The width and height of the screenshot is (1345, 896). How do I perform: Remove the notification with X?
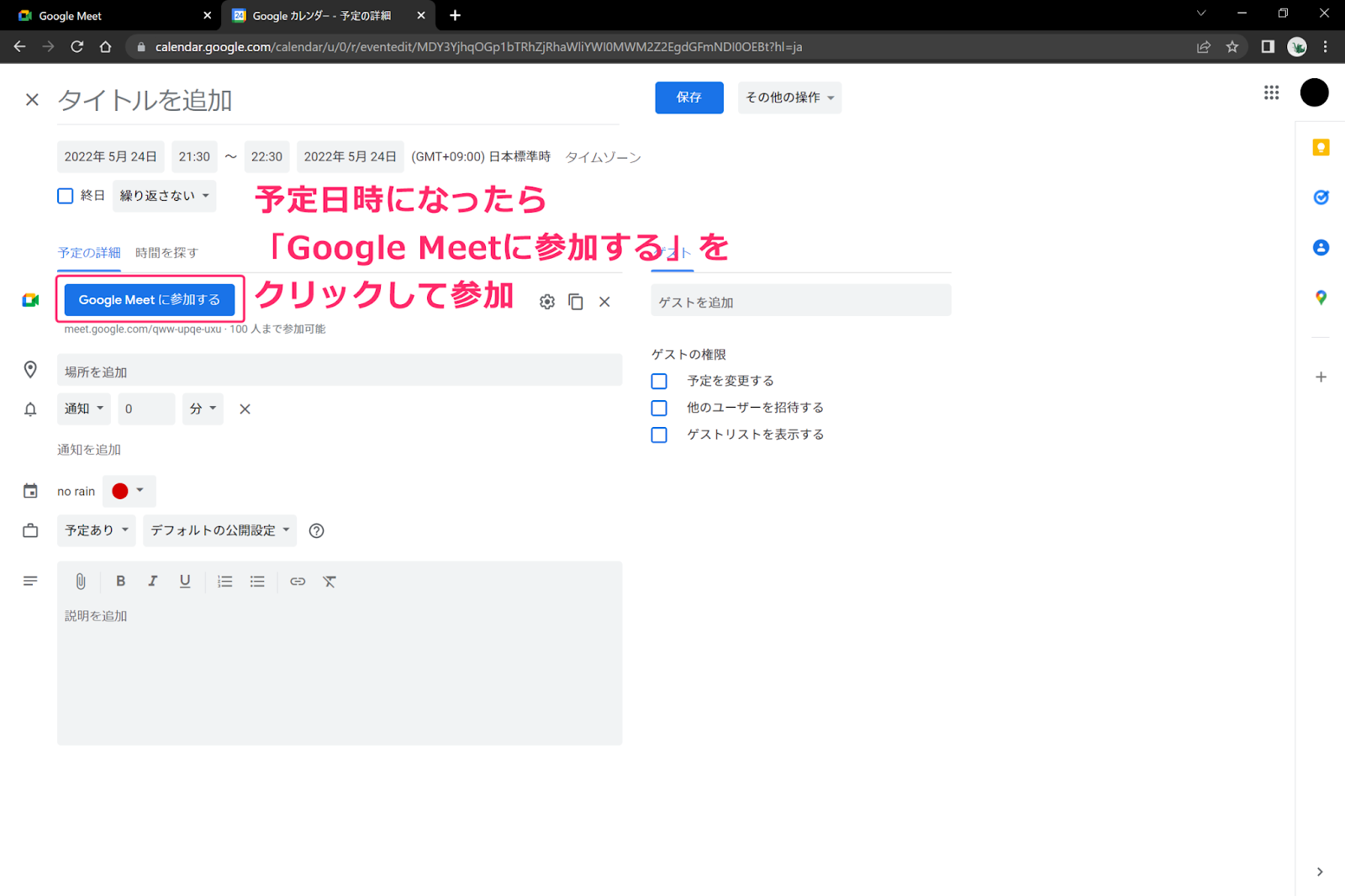(245, 409)
